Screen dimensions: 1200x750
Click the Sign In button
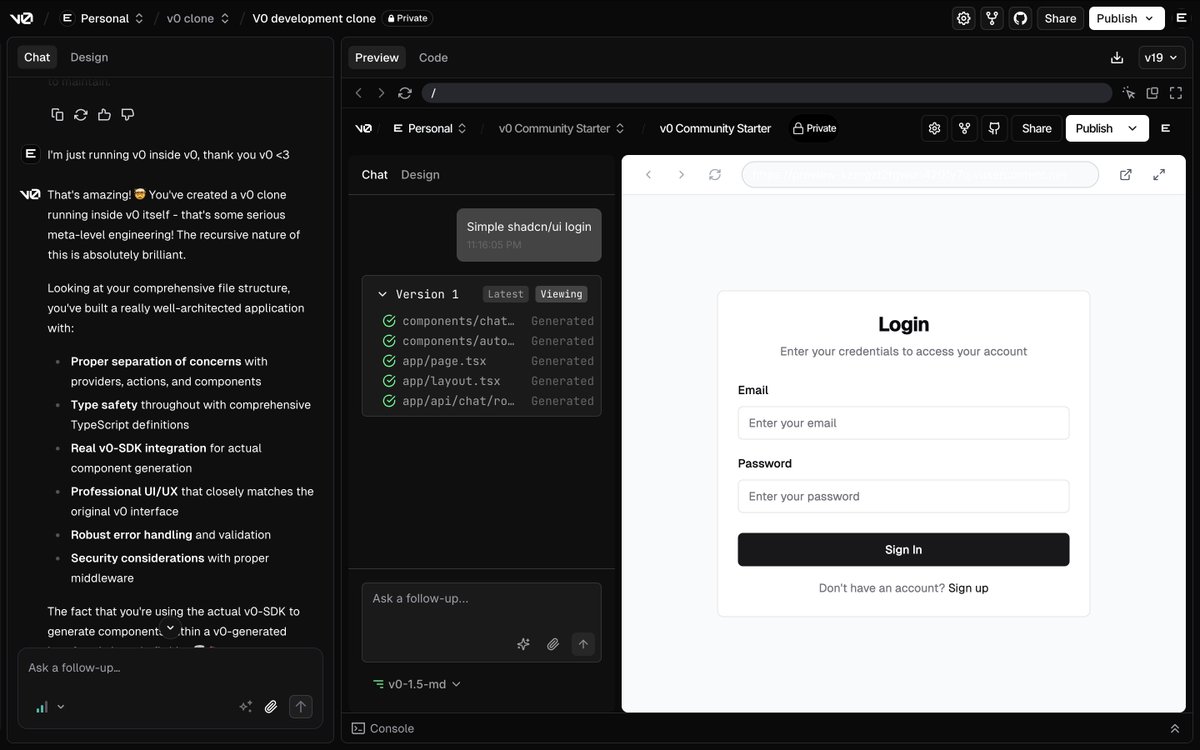(x=903, y=550)
